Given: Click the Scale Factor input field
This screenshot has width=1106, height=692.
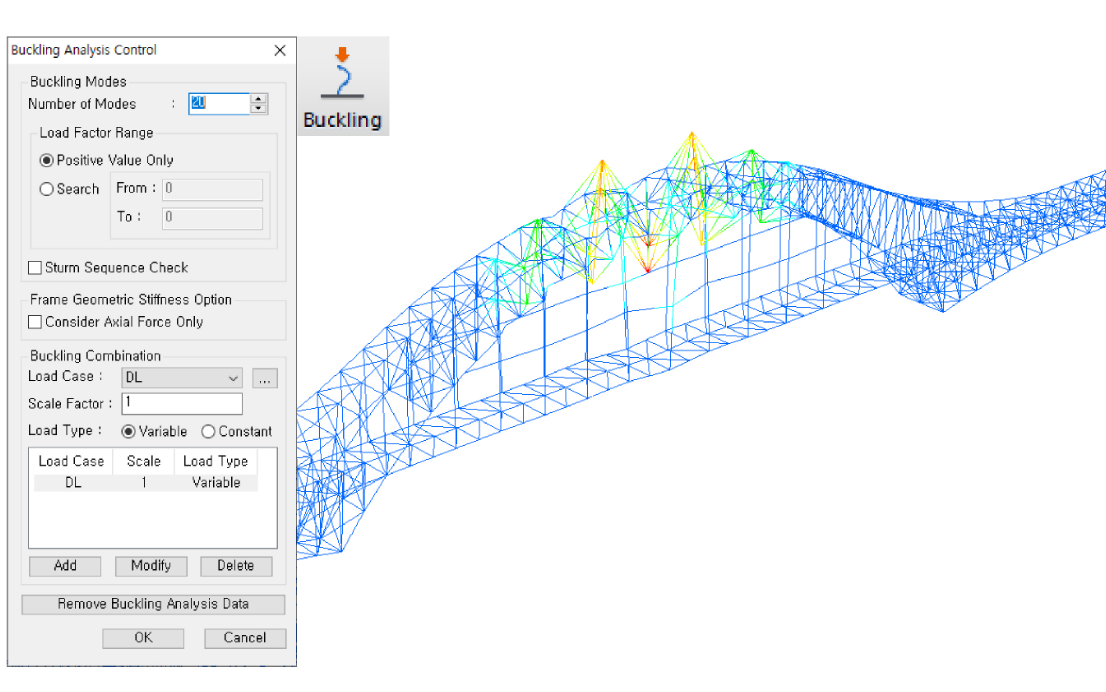Looking at the screenshot, I should 182,403.
